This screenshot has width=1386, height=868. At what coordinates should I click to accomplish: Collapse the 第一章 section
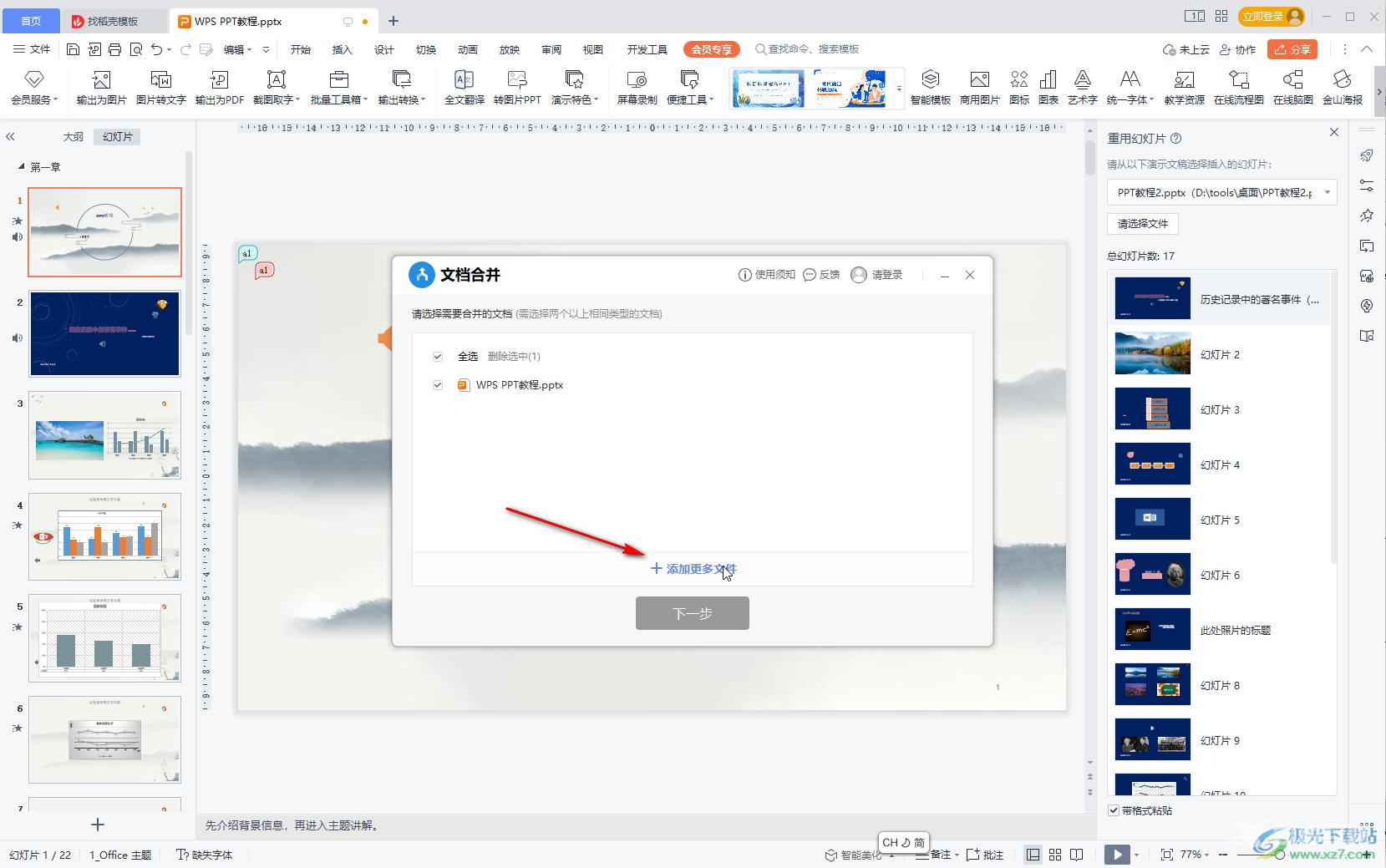[22, 167]
